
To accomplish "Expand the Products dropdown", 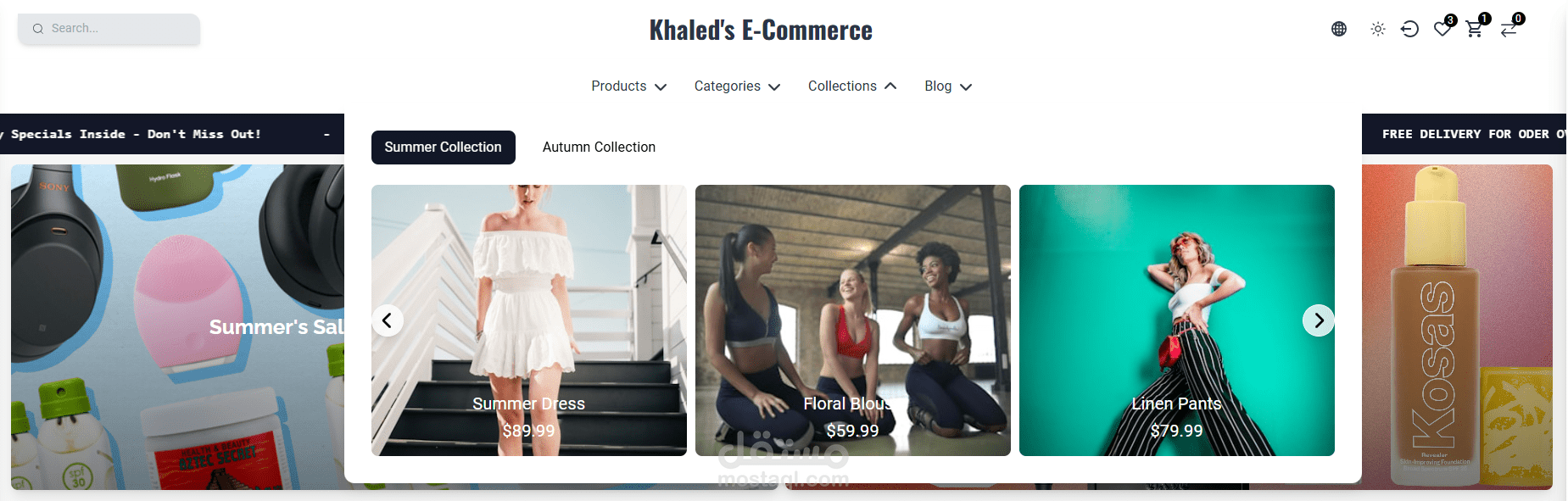I will [x=629, y=86].
